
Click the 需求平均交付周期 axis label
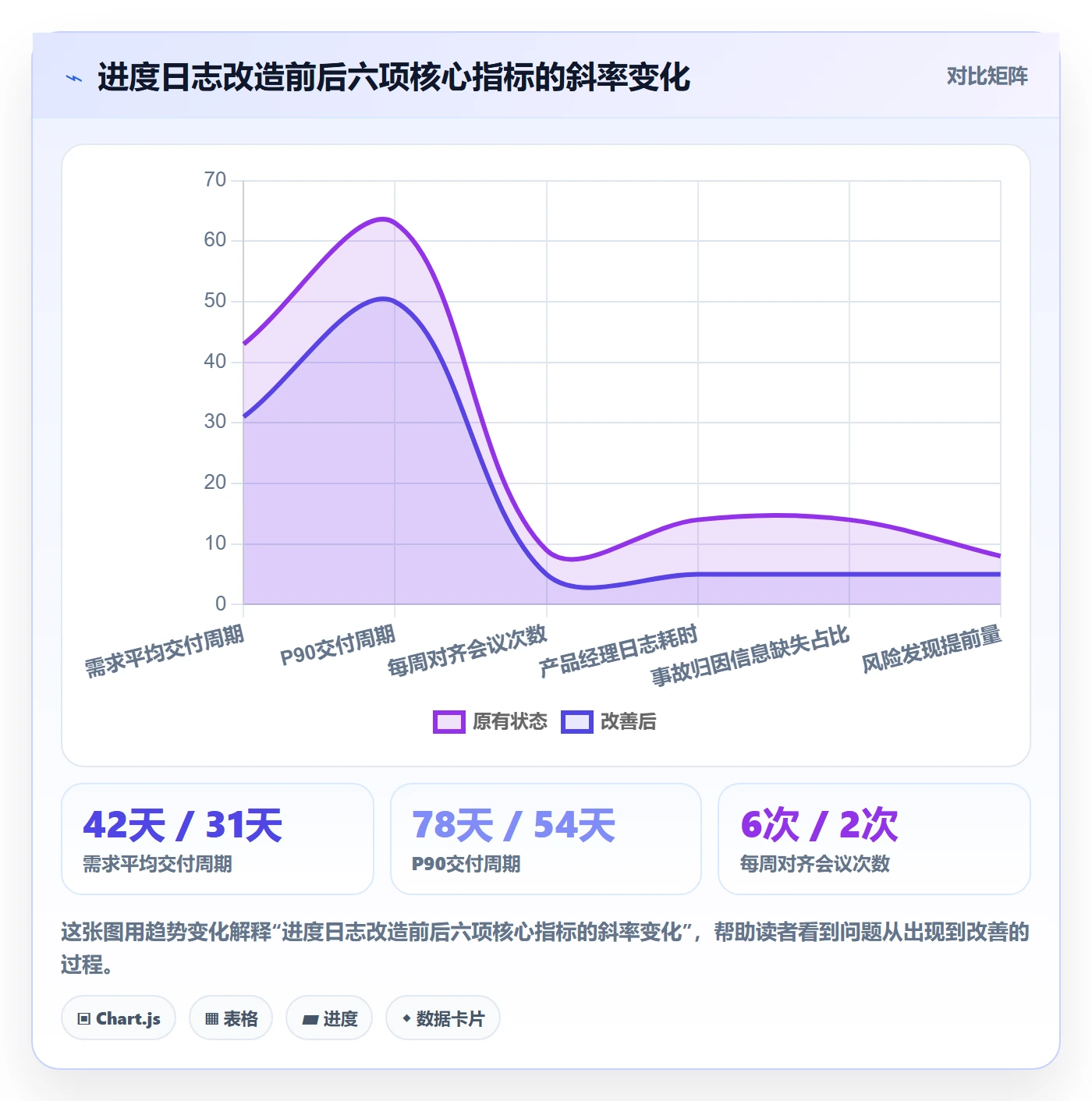(165, 651)
